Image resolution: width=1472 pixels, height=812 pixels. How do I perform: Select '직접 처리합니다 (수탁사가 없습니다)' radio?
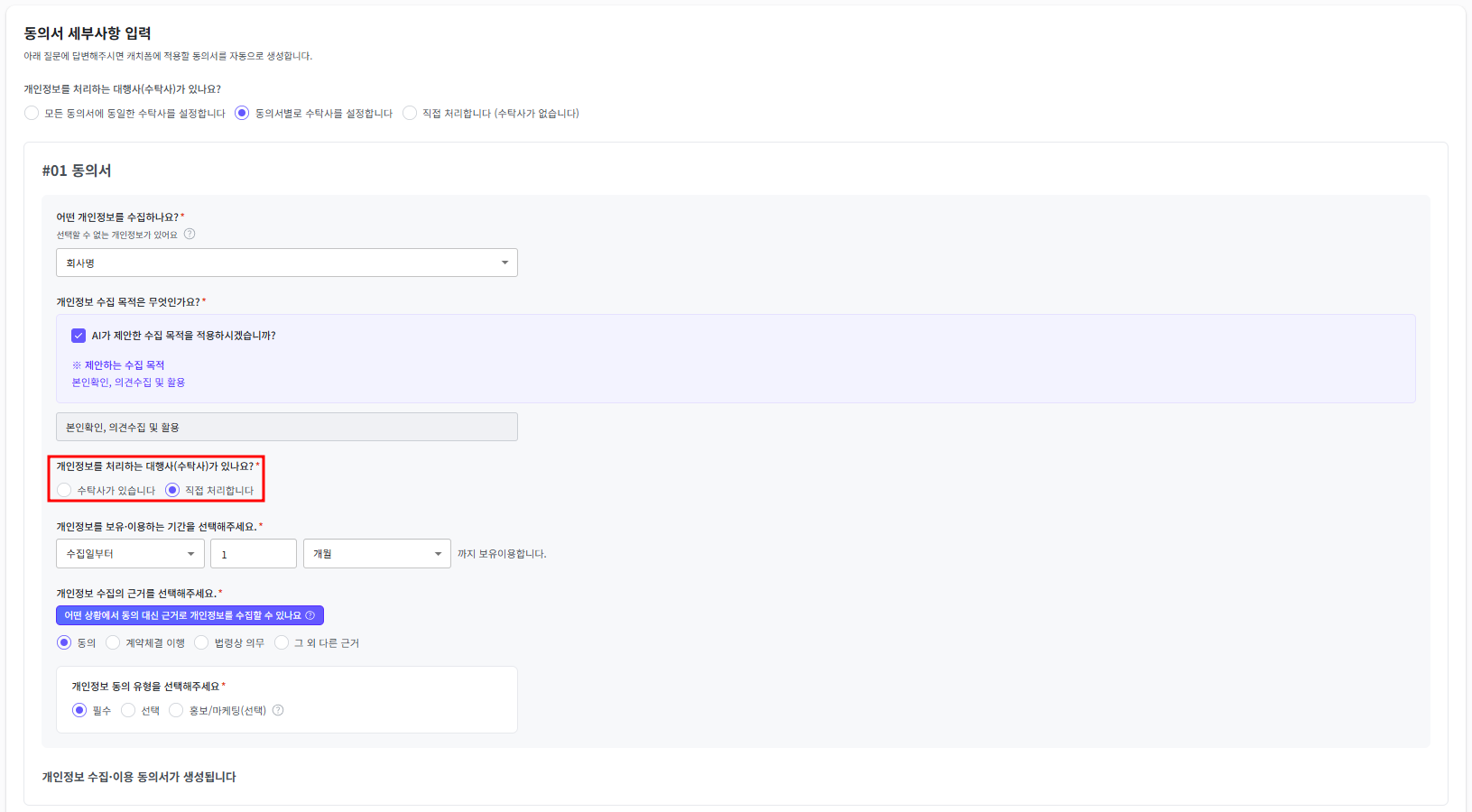coord(410,113)
